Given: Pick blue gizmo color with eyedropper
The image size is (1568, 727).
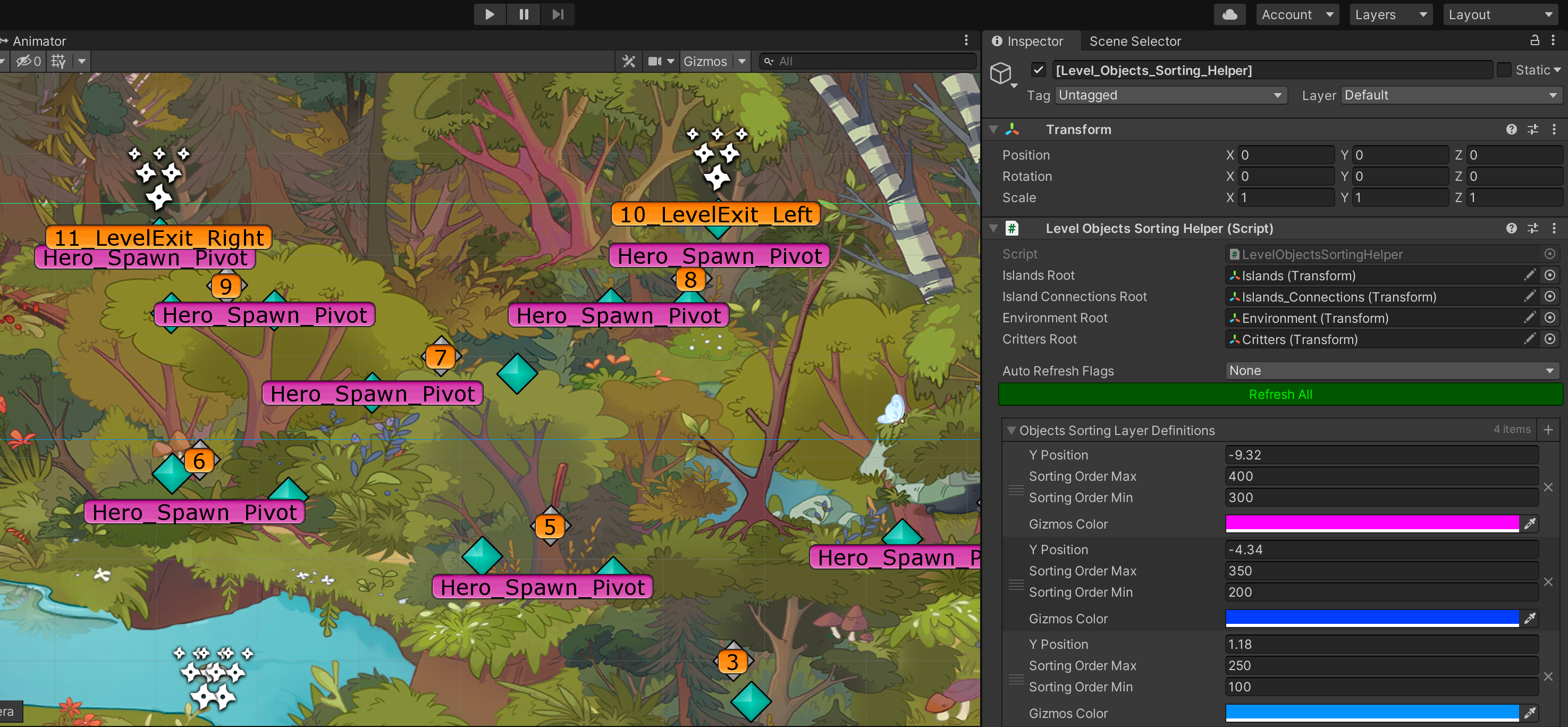Looking at the screenshot, I should click(1530, 619).
